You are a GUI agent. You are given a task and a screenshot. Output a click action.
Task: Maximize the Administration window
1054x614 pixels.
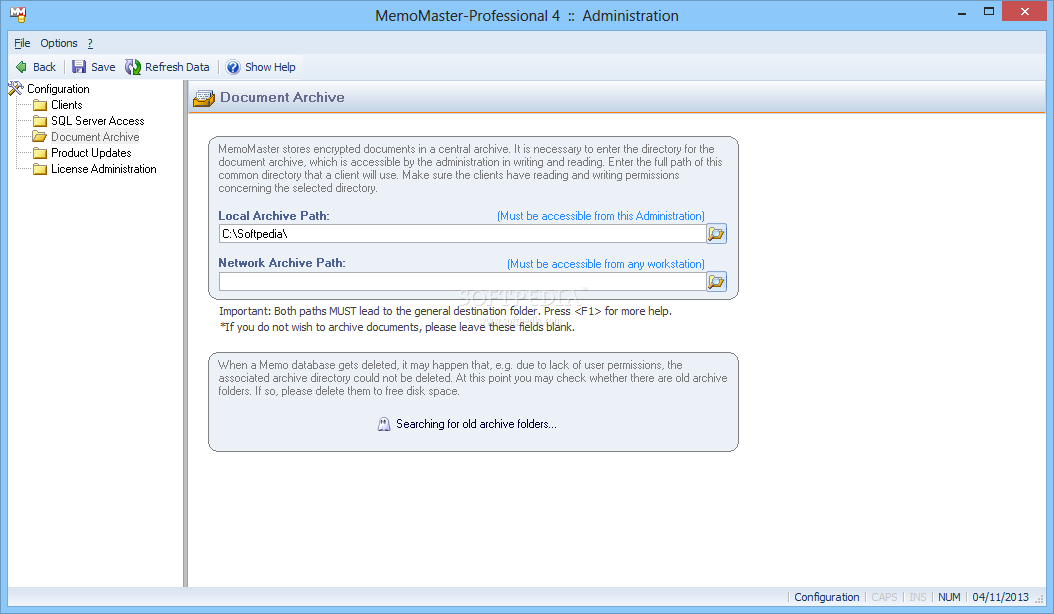[989, 11]
